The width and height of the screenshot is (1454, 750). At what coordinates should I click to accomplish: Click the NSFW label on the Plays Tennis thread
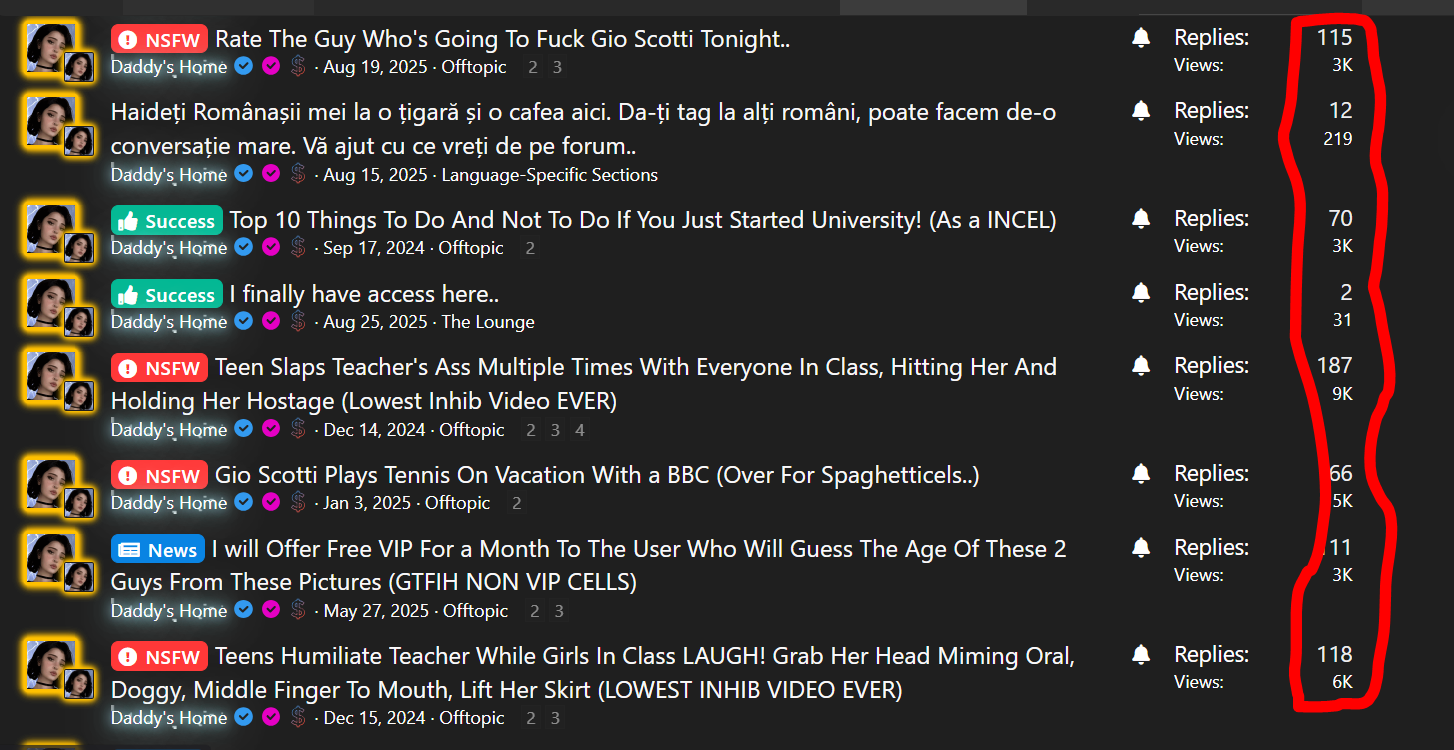tap(159, 476)
